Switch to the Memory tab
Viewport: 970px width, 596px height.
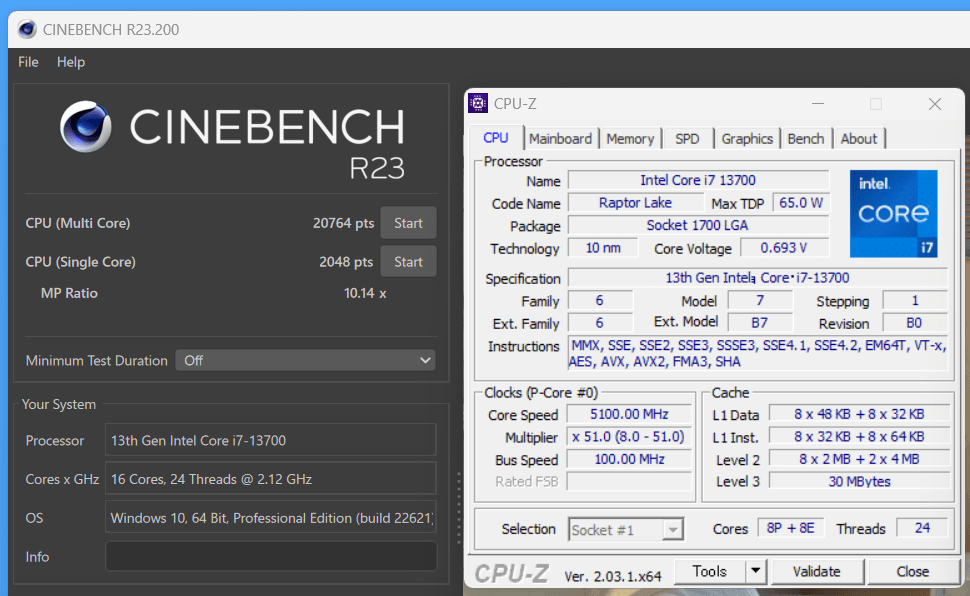(630, 139)
